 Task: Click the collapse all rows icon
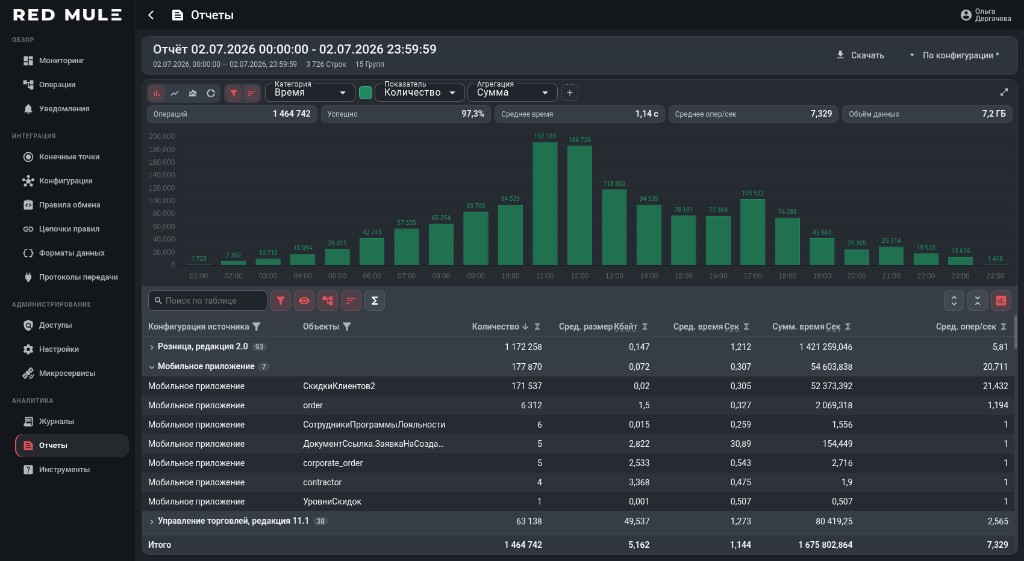click(977, 300)
